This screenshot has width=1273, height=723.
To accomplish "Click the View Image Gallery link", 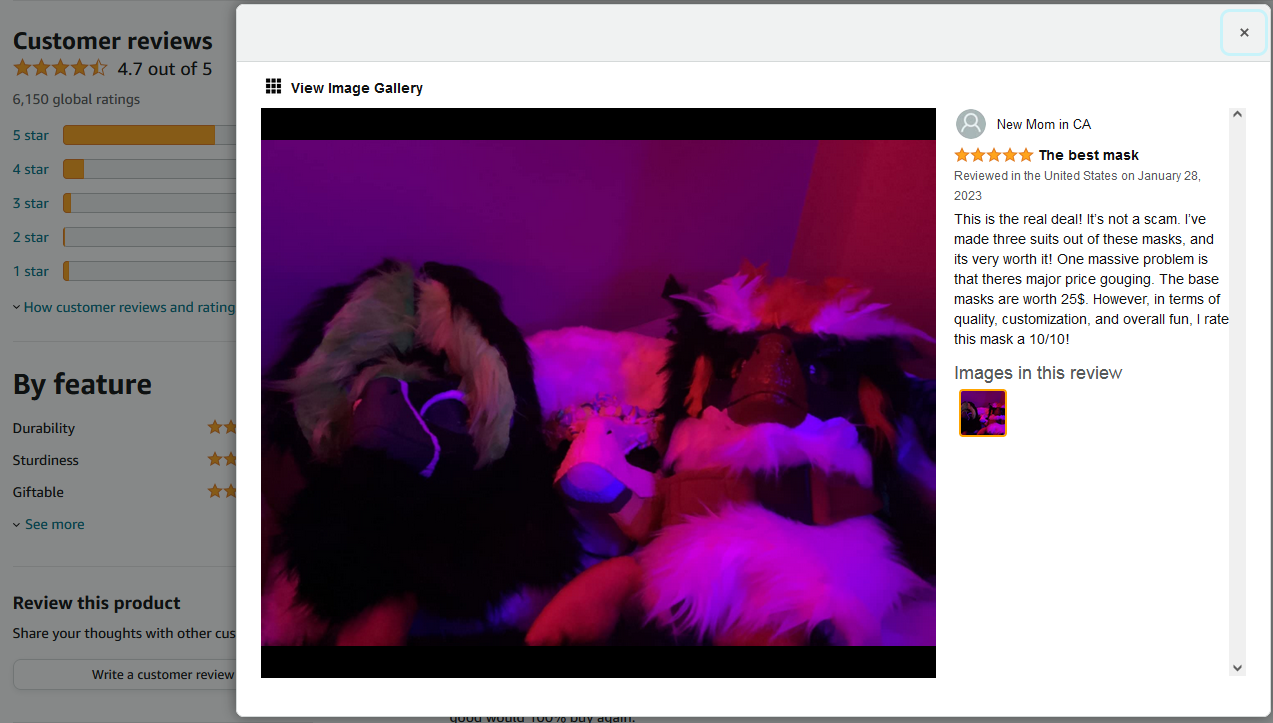I will coord(356,88).
